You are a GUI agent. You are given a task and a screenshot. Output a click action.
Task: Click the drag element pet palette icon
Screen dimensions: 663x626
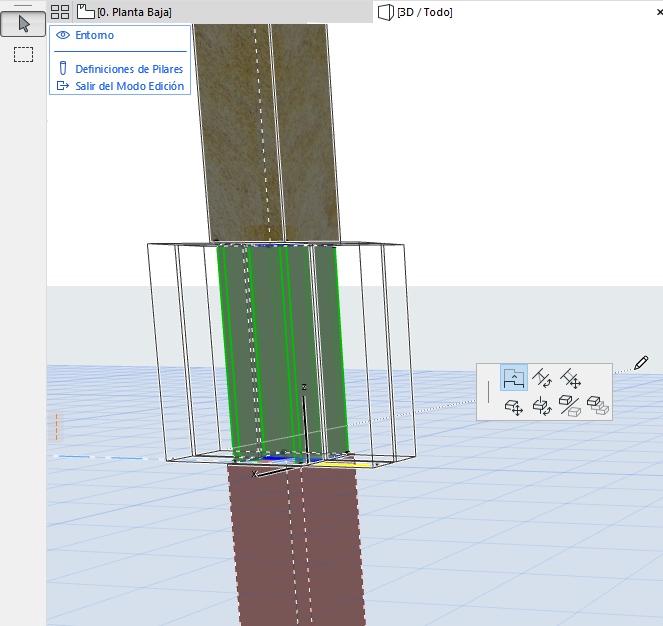(x=514, y=406)
